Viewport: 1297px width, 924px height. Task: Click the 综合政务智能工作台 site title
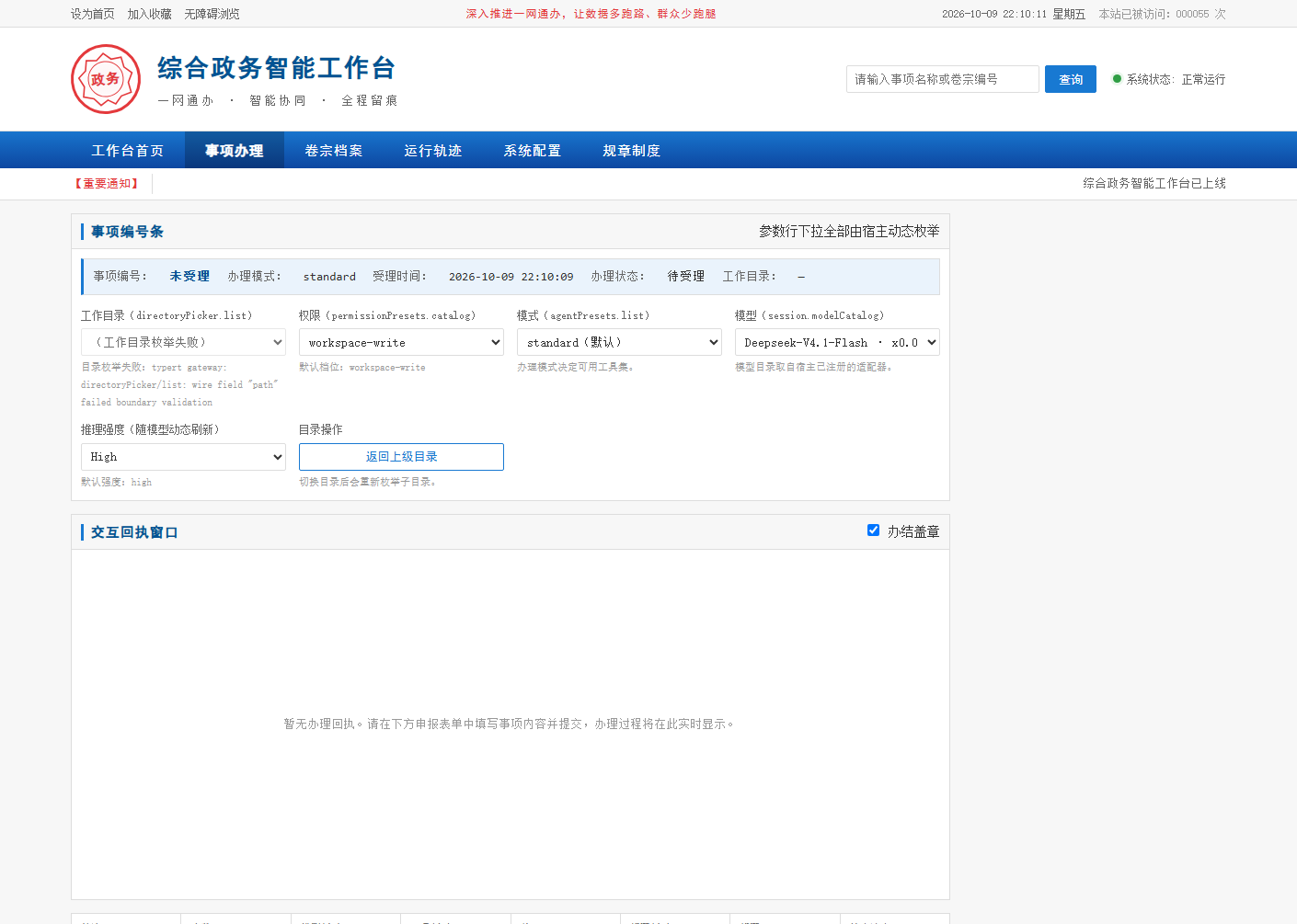point(277,68)
